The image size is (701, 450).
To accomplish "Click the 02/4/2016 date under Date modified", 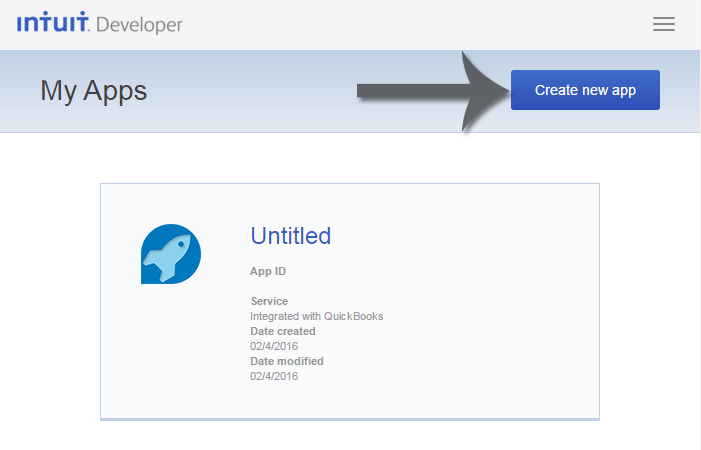I will pos(274,376).
